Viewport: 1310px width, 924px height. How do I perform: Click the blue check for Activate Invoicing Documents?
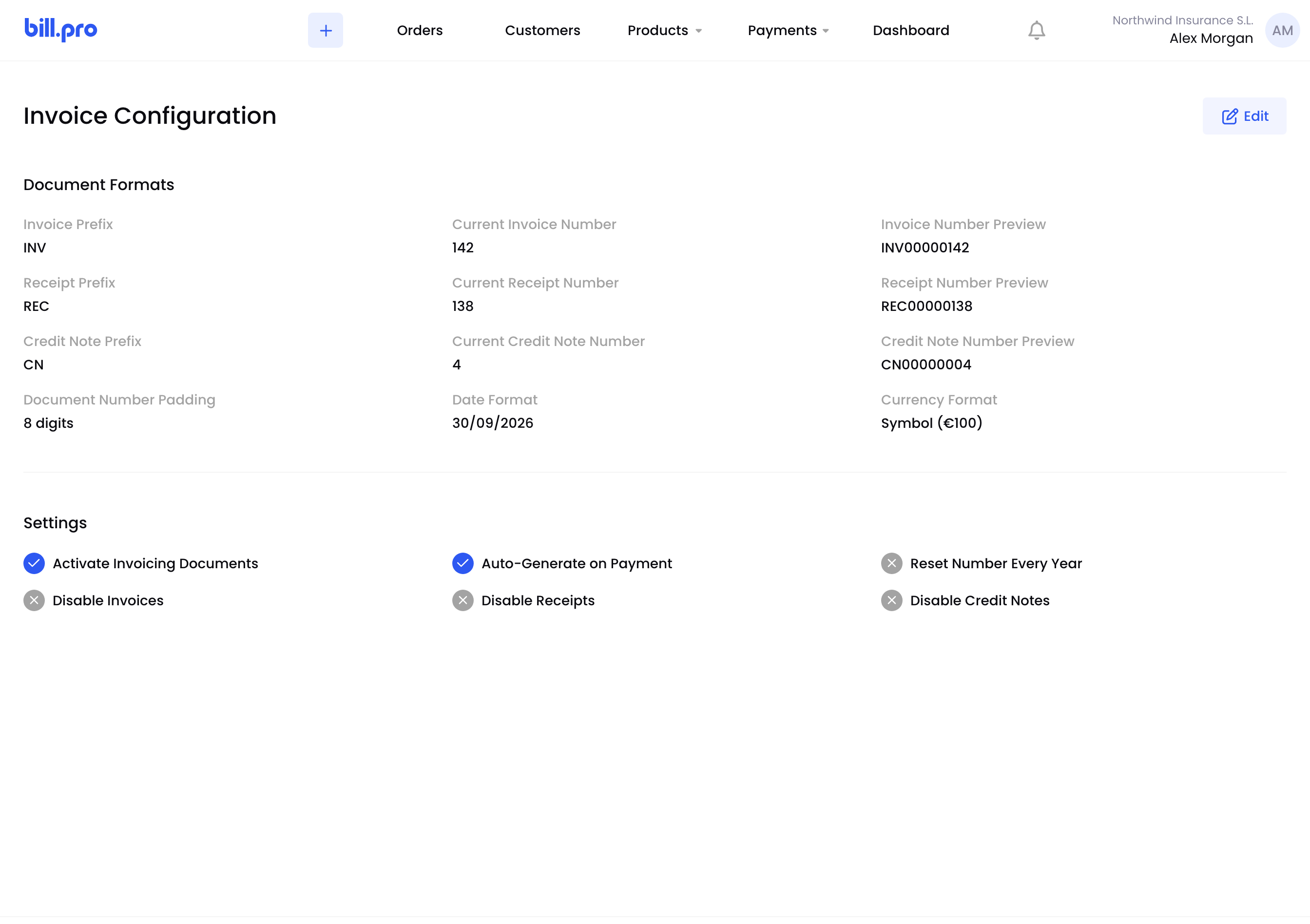coord(34,563)
